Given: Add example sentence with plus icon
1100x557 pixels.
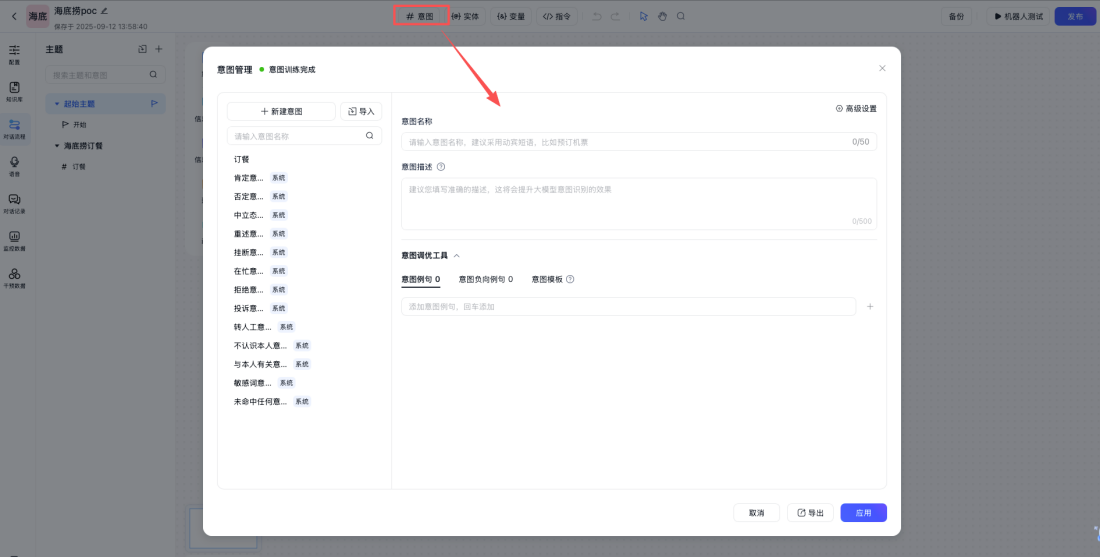Looking at the screenshot, I should (870, 307).
